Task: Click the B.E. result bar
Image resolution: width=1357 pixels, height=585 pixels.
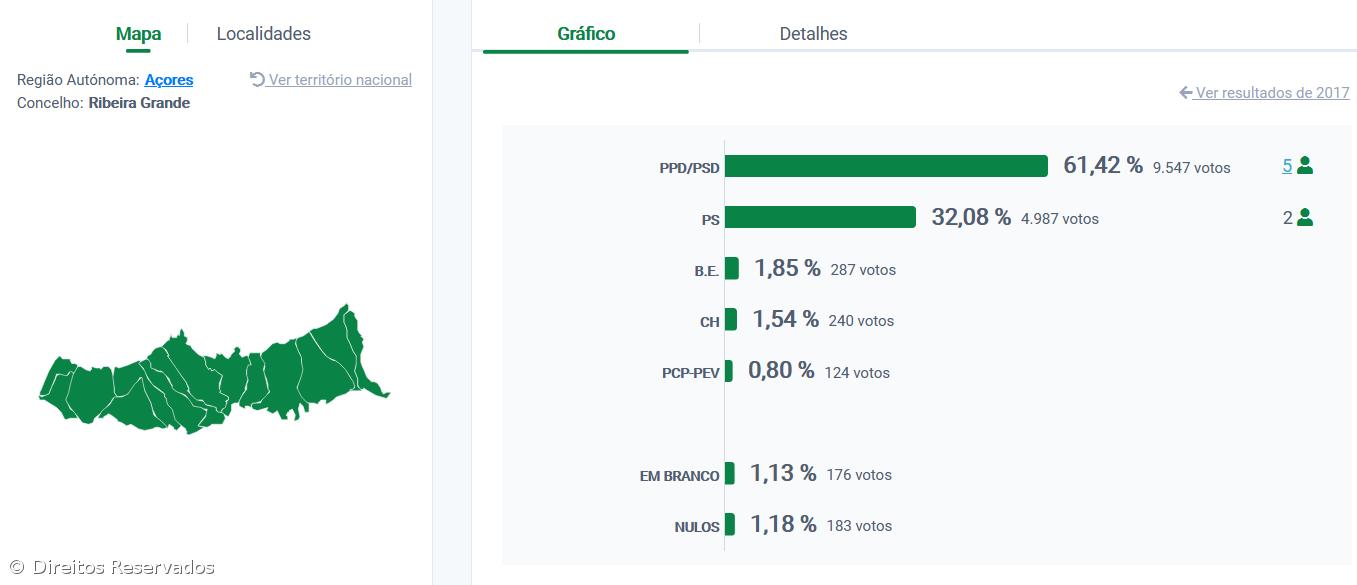Action: [732, 268]
